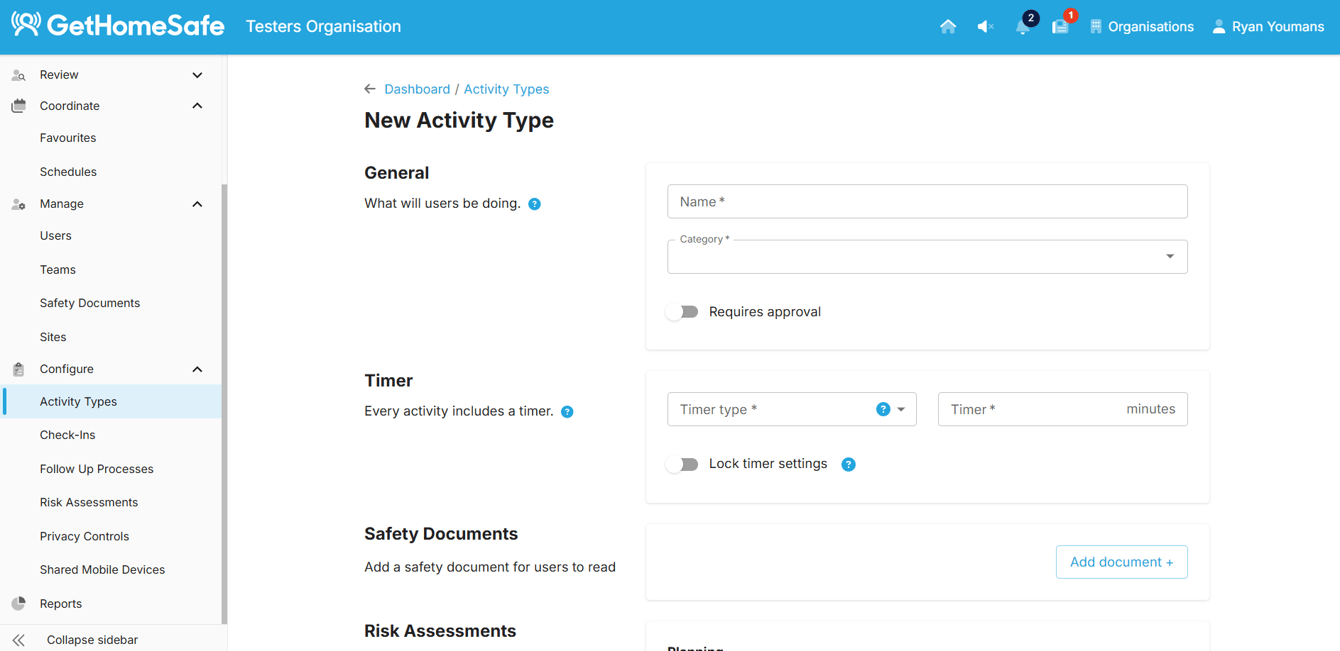Focus the Name input field
The width and height of the screenshot is (1340, 651).
pyautogui.click(x=927, y=201)
